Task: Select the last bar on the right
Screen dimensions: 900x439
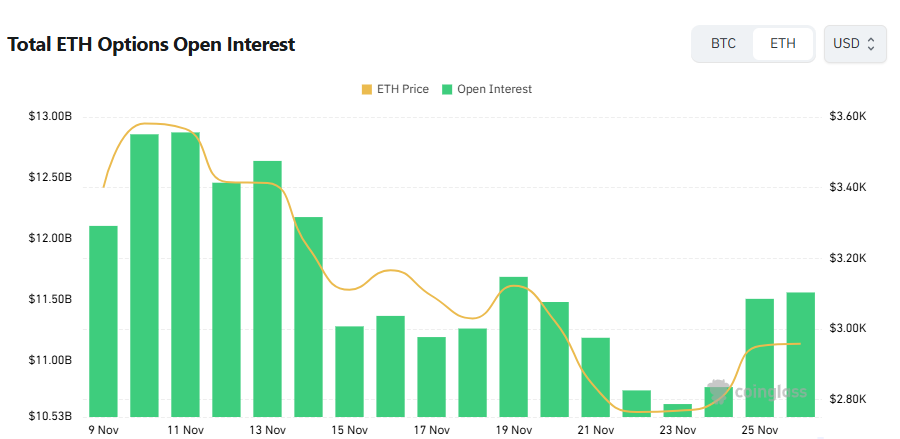Action: coord(800,354)
